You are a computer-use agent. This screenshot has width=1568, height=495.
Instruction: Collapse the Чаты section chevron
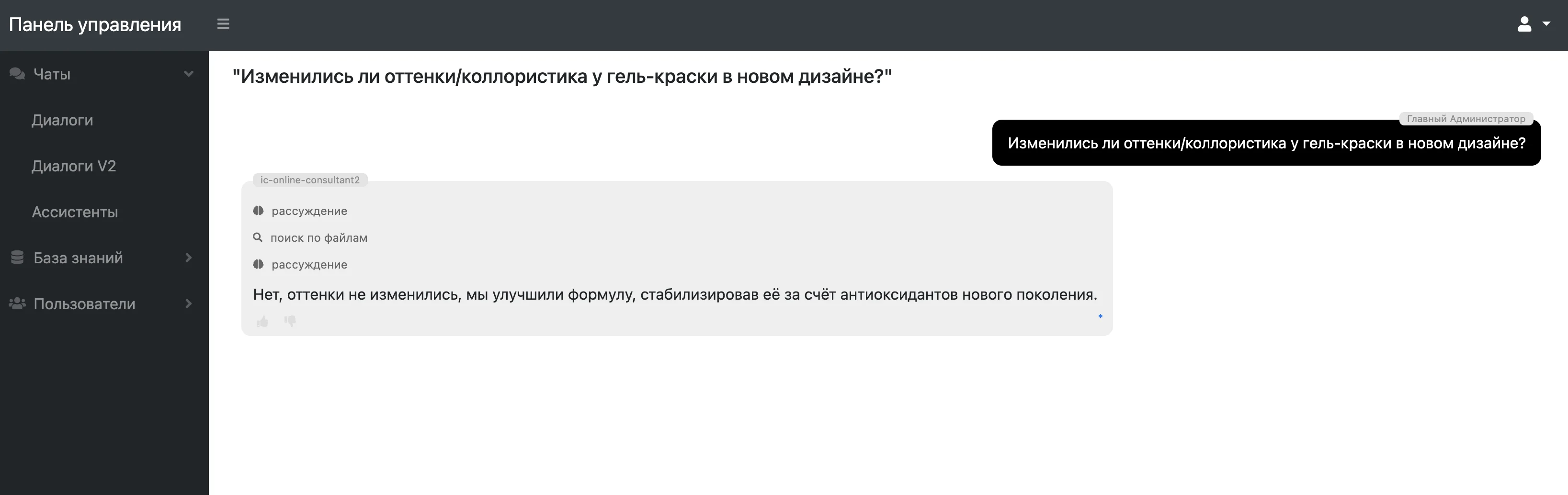(x=189, y=74)
